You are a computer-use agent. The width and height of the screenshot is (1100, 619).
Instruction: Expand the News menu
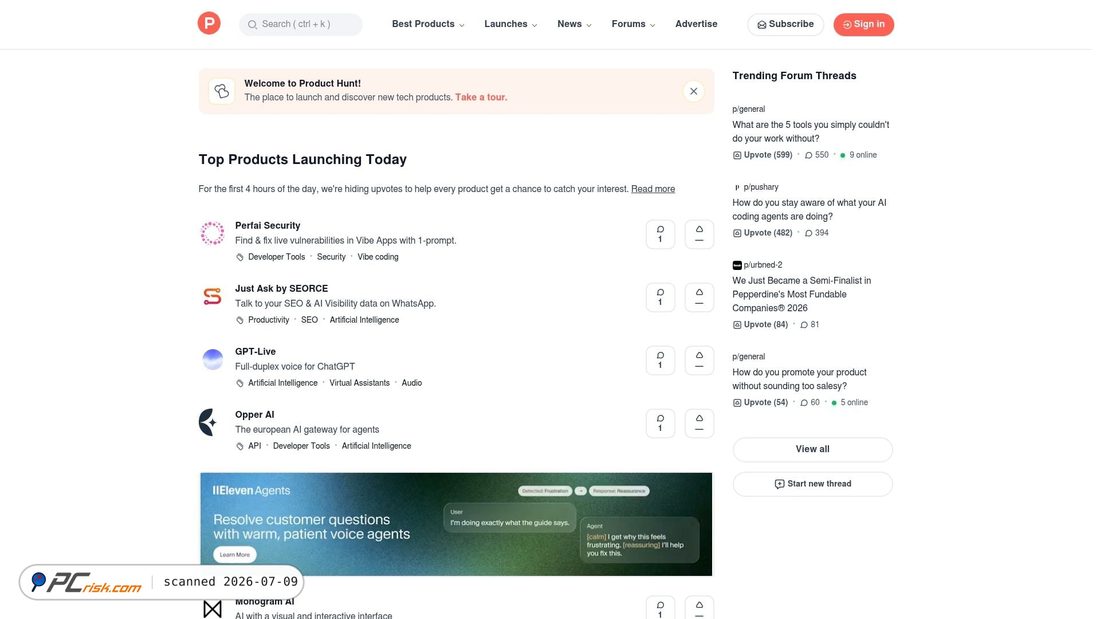pyautogui.click(x=575, y=24)
